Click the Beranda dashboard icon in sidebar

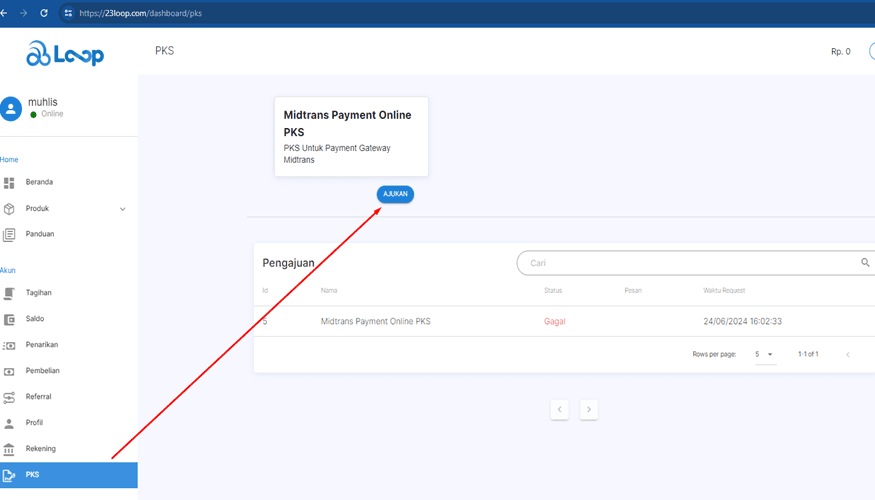pyautogui.click(x=9, y=183)
